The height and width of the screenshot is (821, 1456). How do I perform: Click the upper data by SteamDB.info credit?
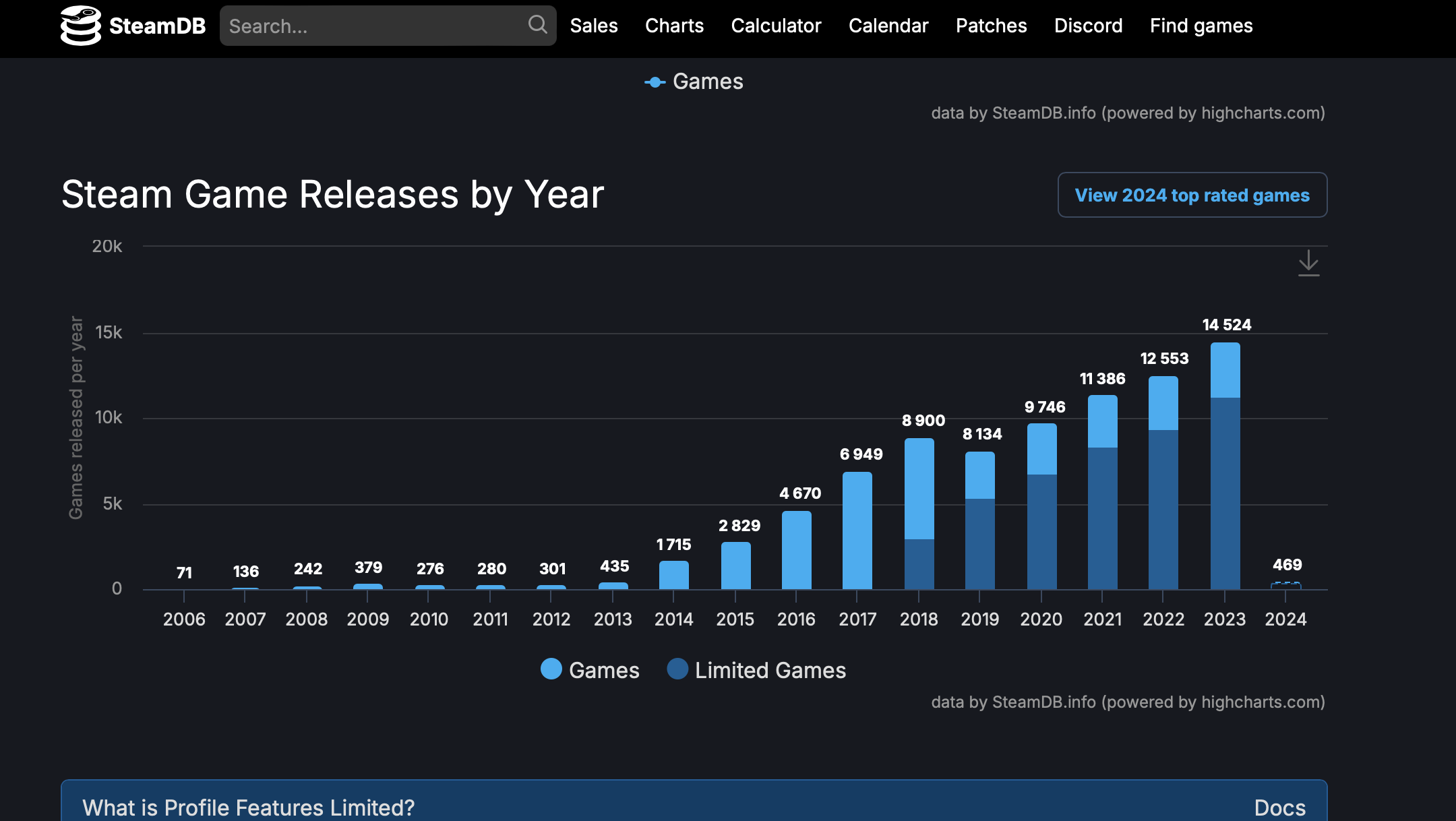coord(1128,113)
